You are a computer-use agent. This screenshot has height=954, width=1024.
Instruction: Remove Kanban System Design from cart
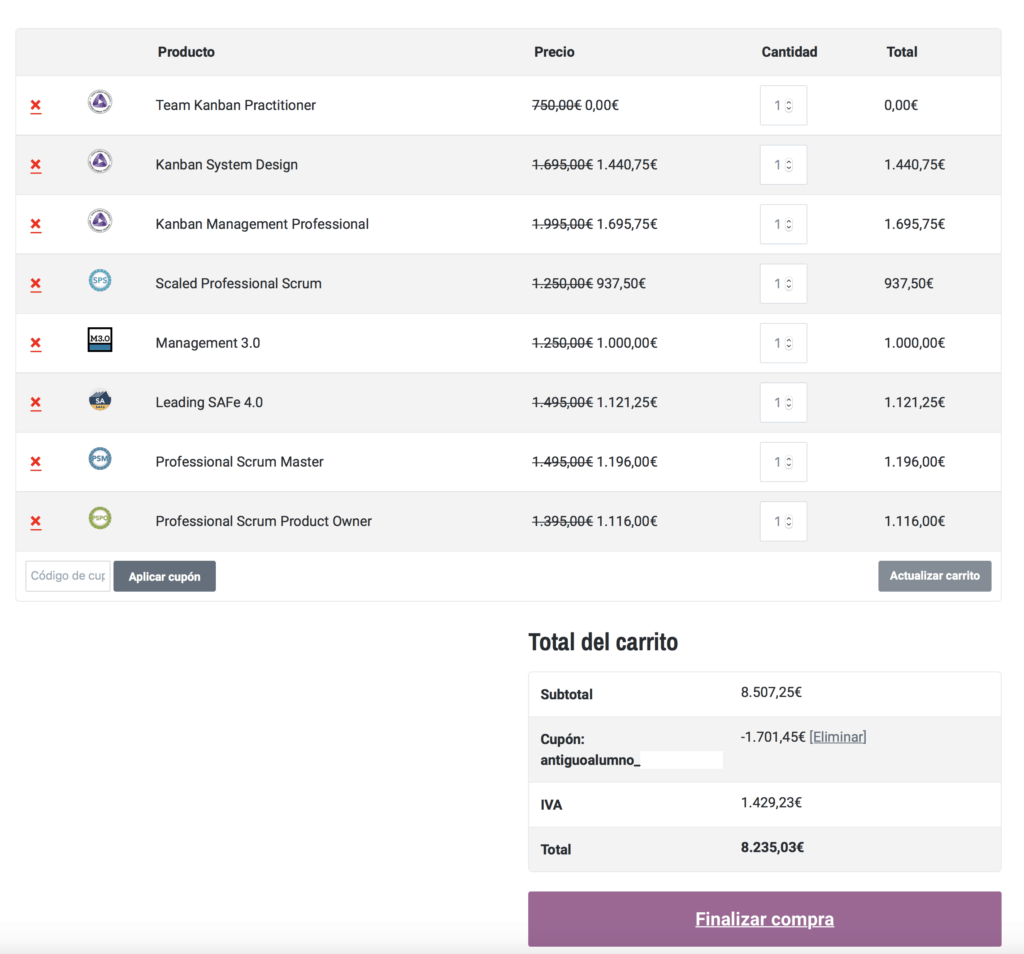(36, 165)
